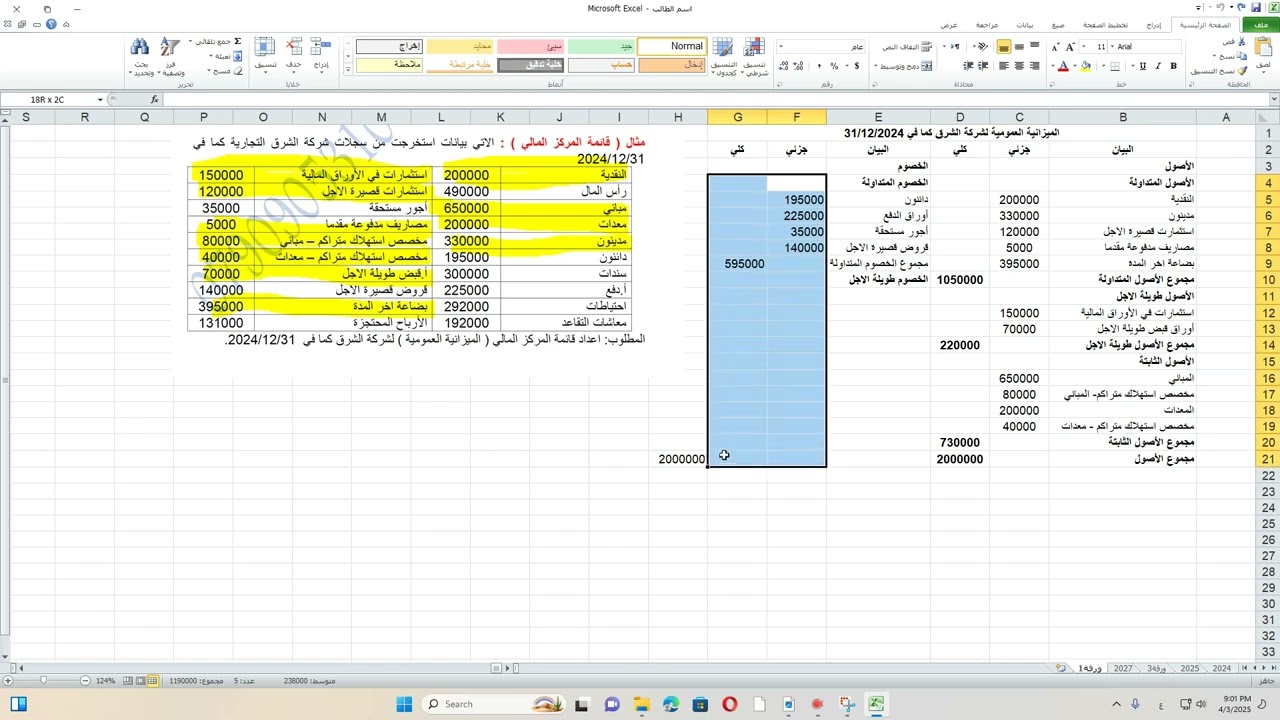The width and height of the screenshot is (1280, 720).
Task: Open the number format (عام) dropdown
Action: click(782, 47)
